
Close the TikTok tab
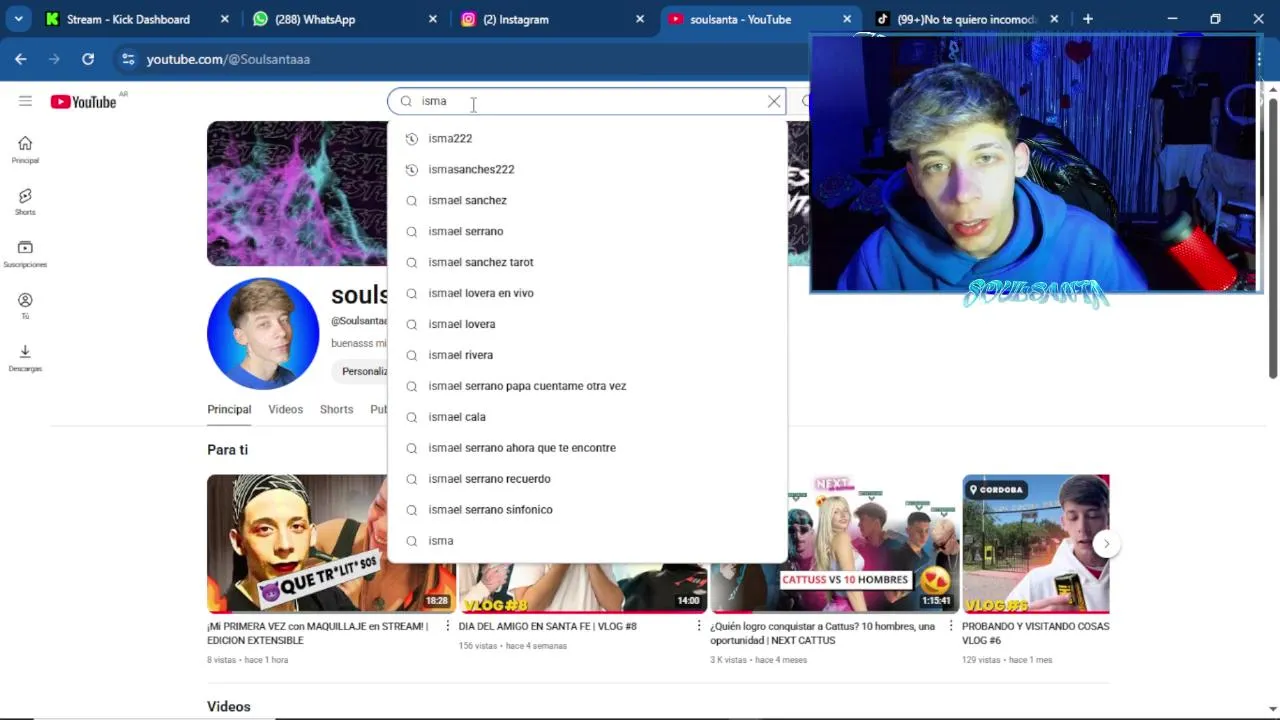pyautogui.click(x=1054, y=19)
